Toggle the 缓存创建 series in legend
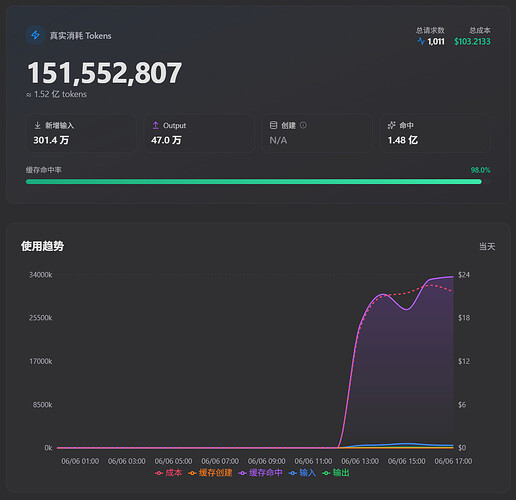 click(x=210, y=473)
